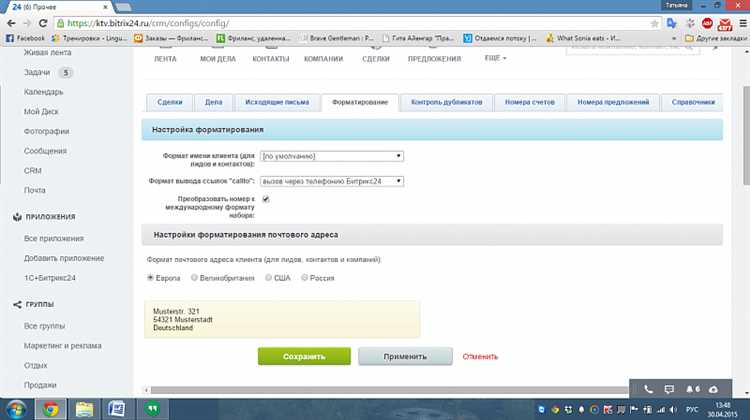The width and height of the screenshot is (750, 420).
Task: Select the Россия address format
Action: pos(304,277)
